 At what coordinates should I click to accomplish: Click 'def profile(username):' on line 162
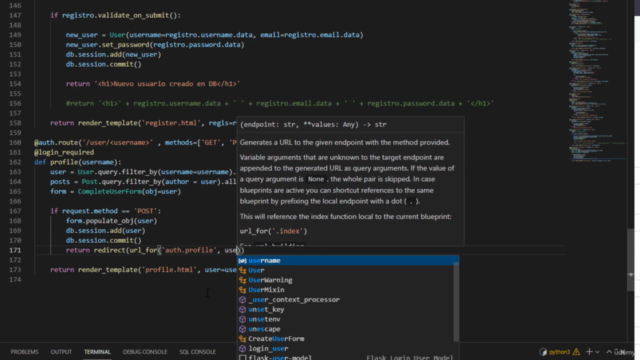tap(78, 162)
